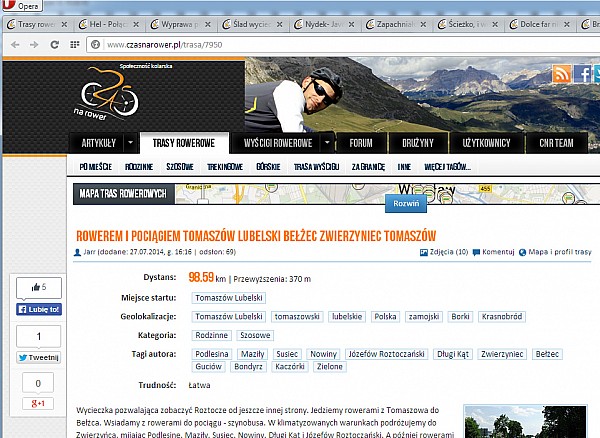Expand the Wyścigi rowerowe dropdown arrow
This screenshot has height=438, width=600.
[x=326, y=144]
